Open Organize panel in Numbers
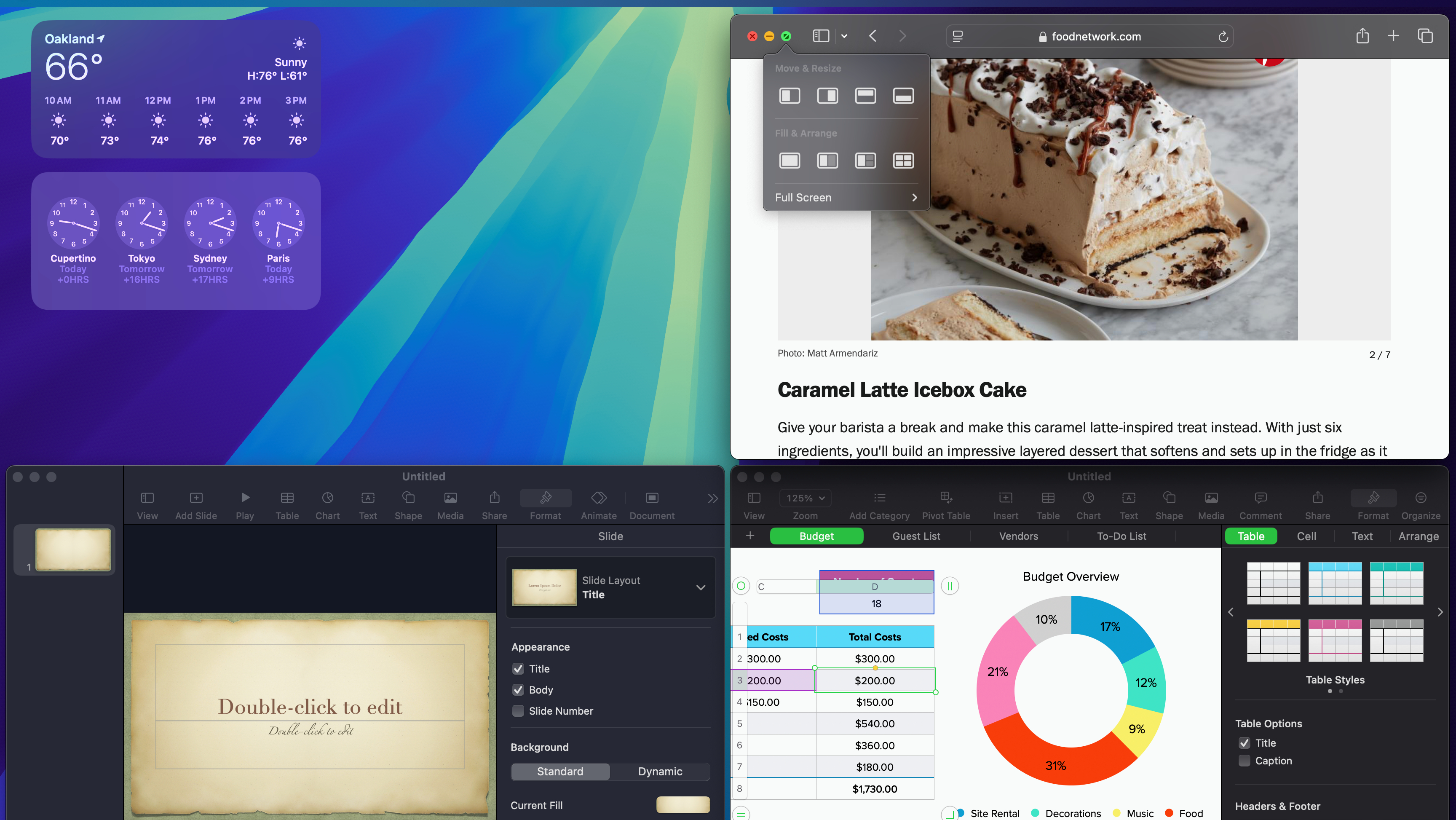 point(1420,506)
